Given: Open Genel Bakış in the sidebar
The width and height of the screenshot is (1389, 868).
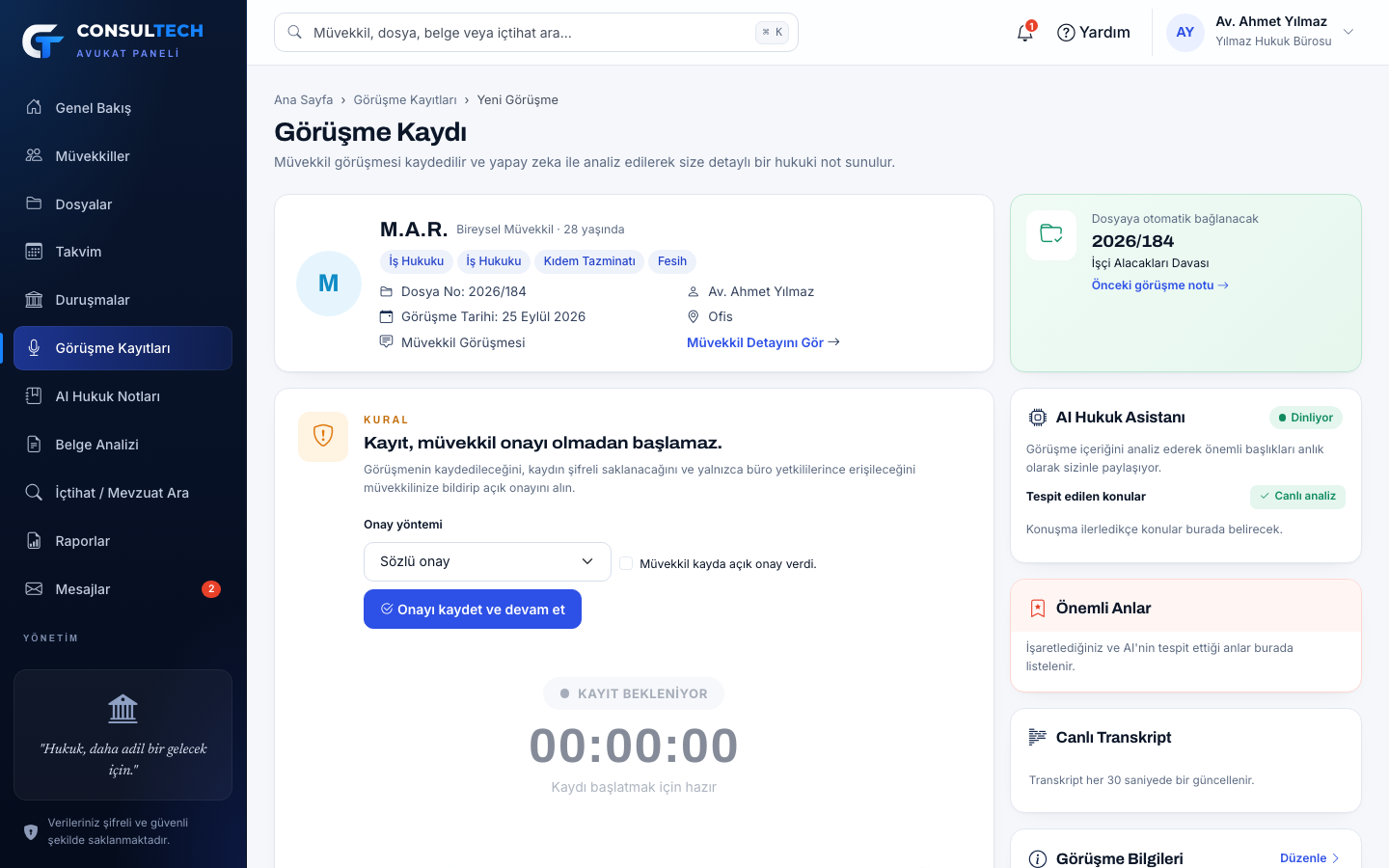Looking at the screenshot, I should pos(123,107).
